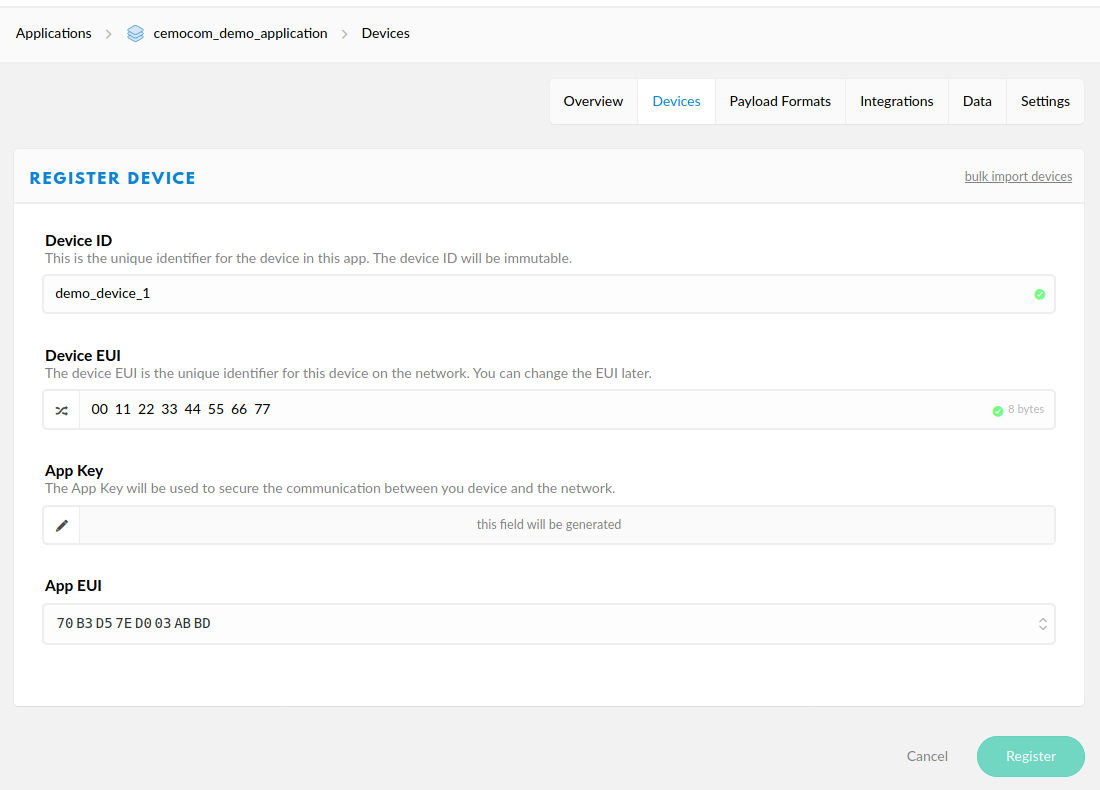The image size is (1100, 790).
Task: Click the first breadcrumb chevron separator
Action: (108, 34)
